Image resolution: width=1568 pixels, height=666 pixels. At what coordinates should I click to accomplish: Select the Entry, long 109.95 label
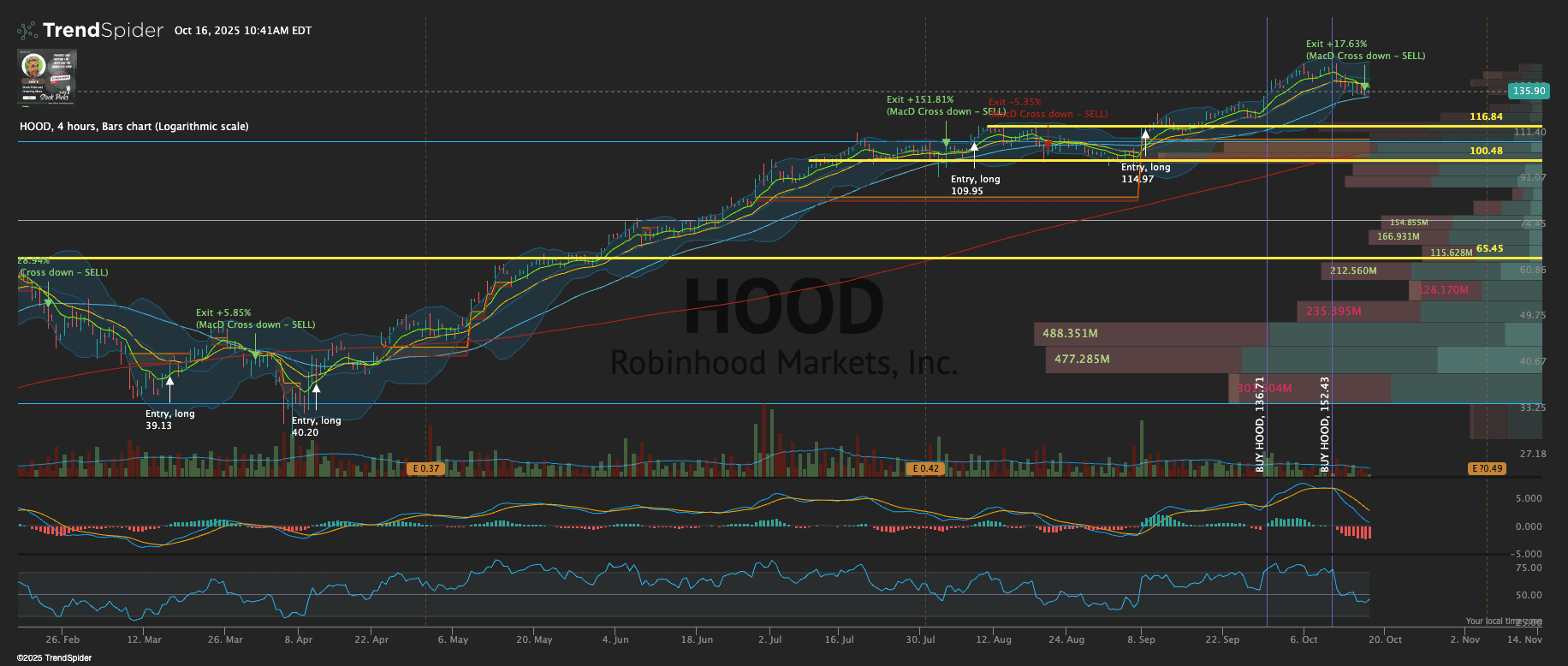tap(975, 185)
